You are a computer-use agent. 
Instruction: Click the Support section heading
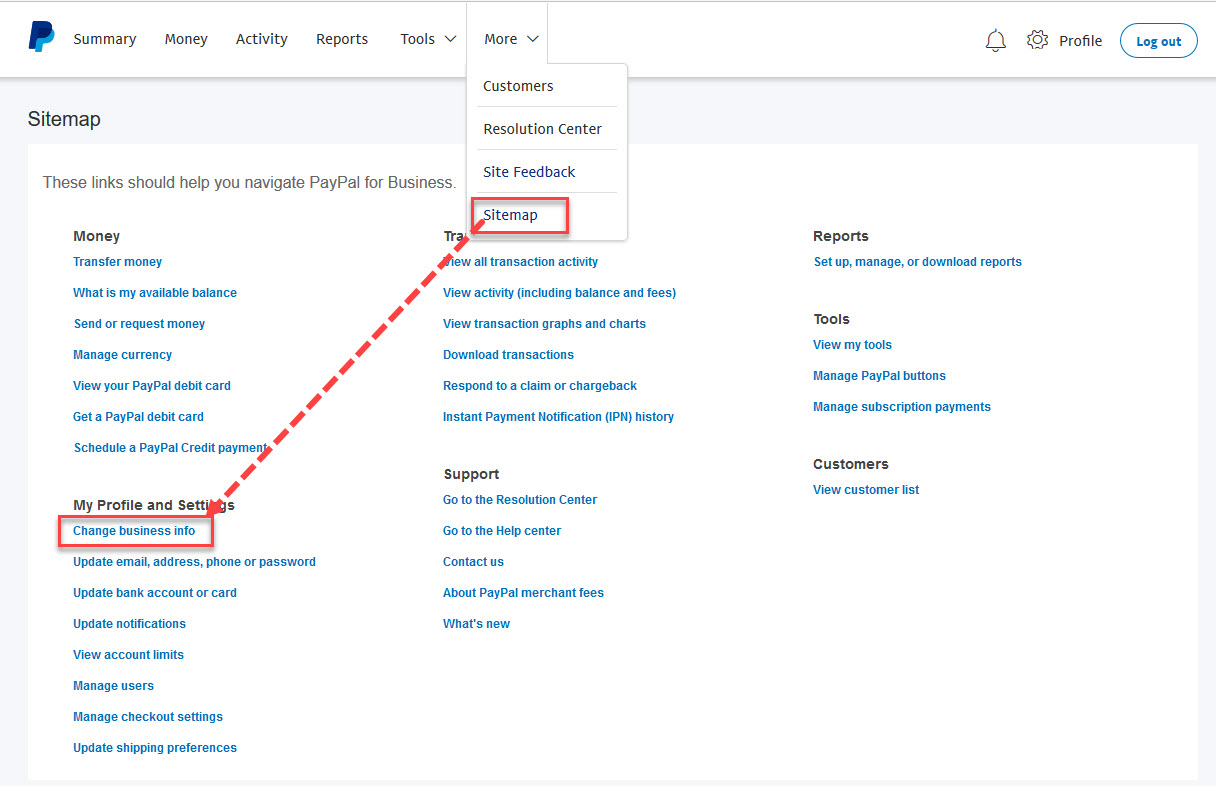[x=471, y=474]
